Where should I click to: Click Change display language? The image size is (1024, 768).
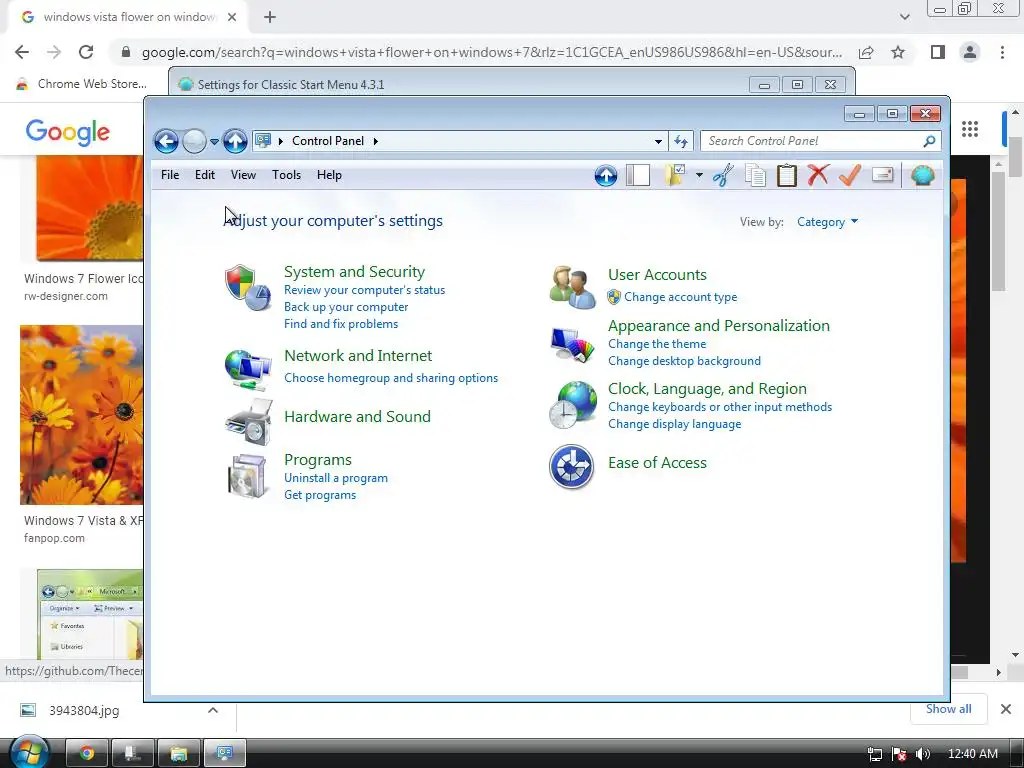[675, 424]
